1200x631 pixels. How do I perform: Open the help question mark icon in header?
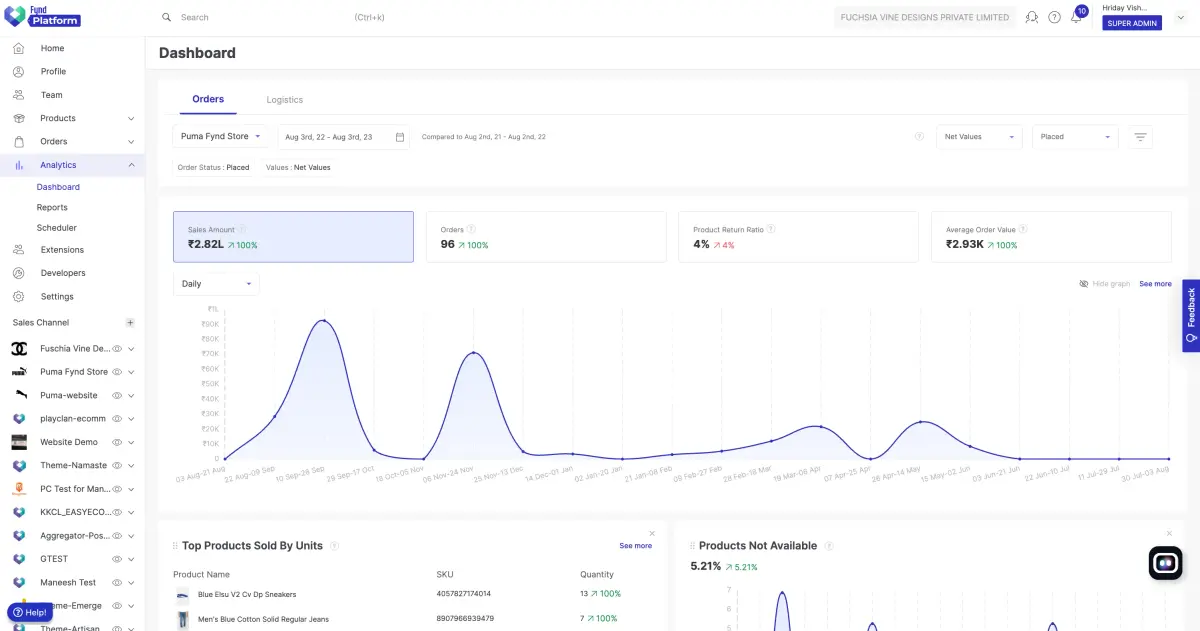pos(1054,17)
